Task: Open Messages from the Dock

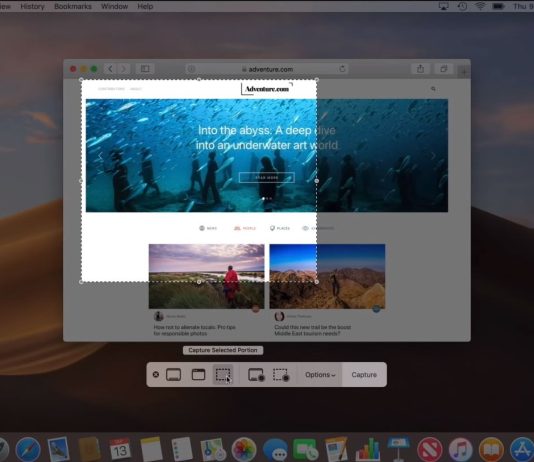Action: pos(275,449)
